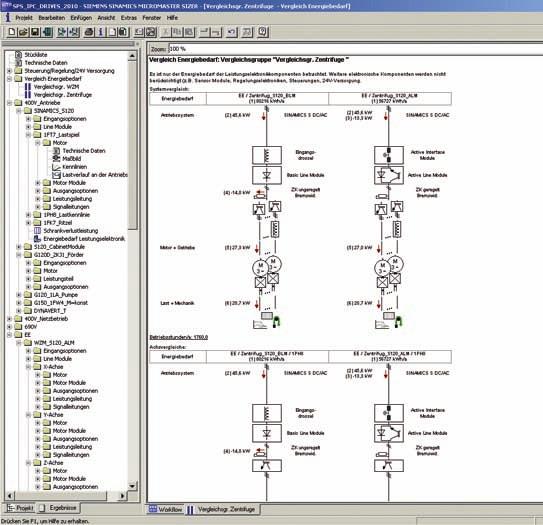Select Technische Daten under Motor
Image resolution: width=543 pixels, height=525 pixels.
[84, 151]
